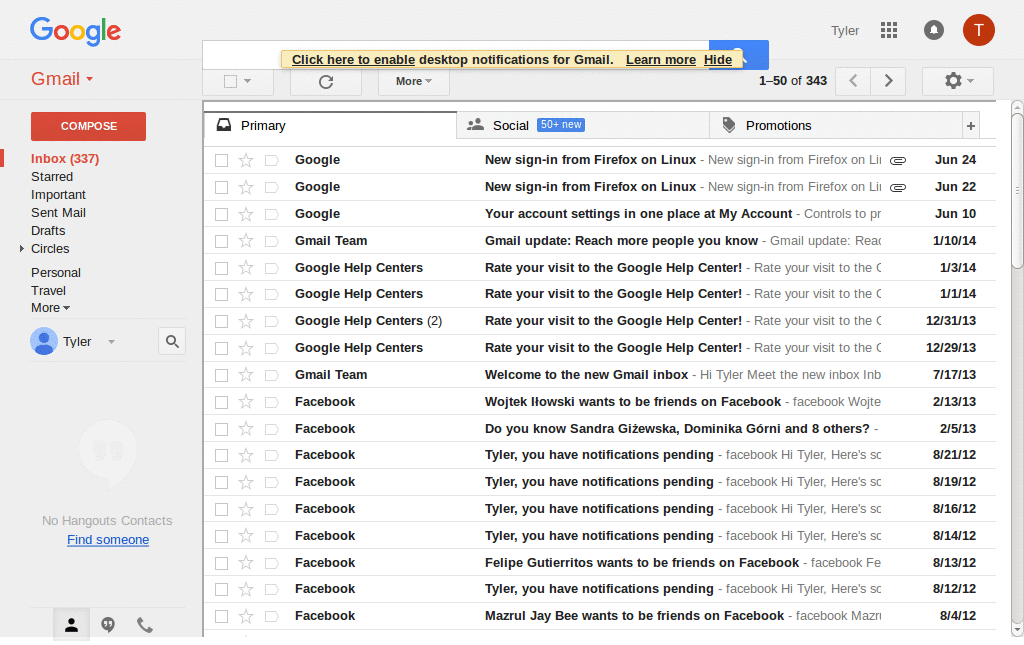Open the Gmail product switcher dropdown
The width and height of the screenshot is (1024, 645).
[x=62, y=79]
